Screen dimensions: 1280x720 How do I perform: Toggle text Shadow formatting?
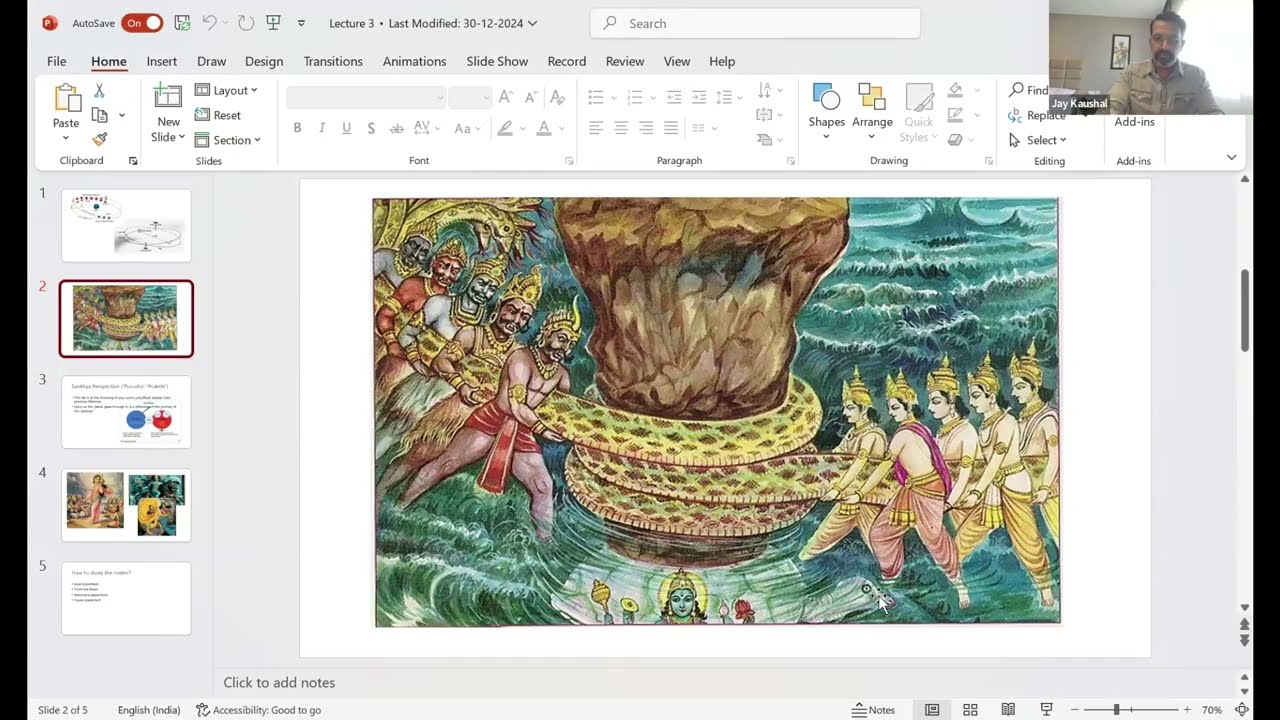(x=371, y=128)
